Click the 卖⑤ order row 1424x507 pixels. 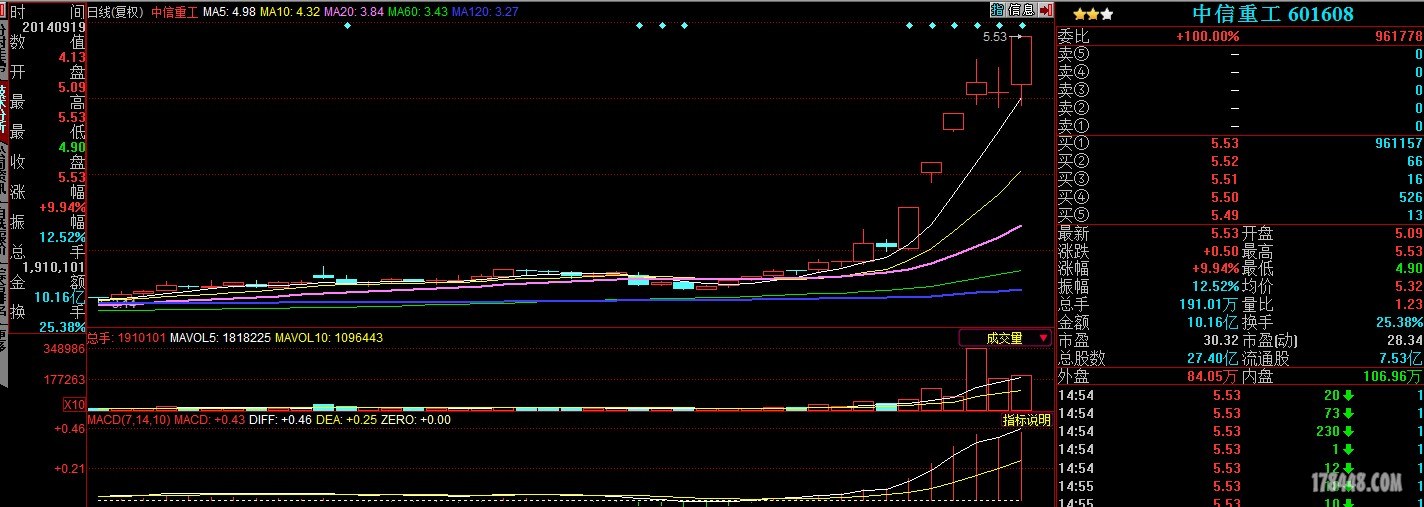[1240, 54]
